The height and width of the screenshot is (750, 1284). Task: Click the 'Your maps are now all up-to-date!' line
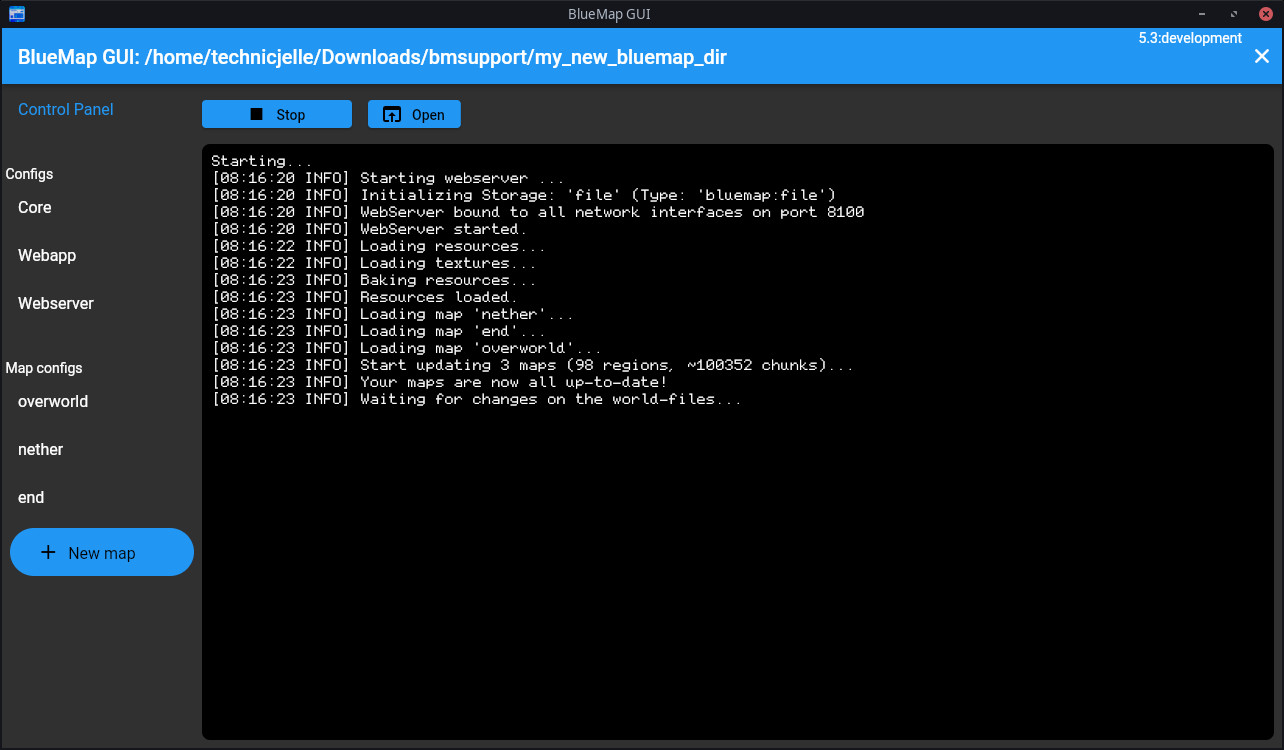[x=439, y=382]
